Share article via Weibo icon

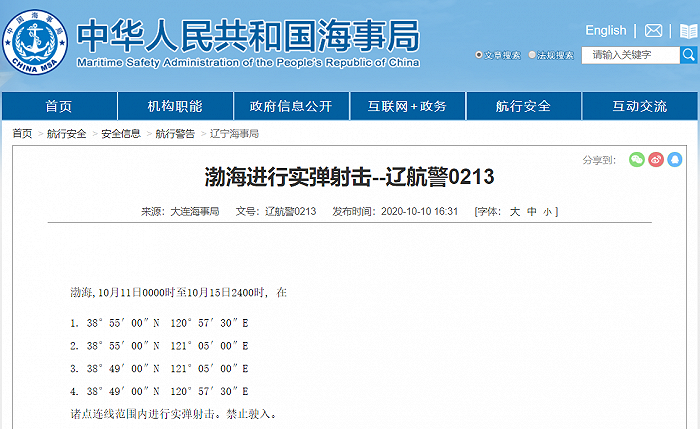656,159
